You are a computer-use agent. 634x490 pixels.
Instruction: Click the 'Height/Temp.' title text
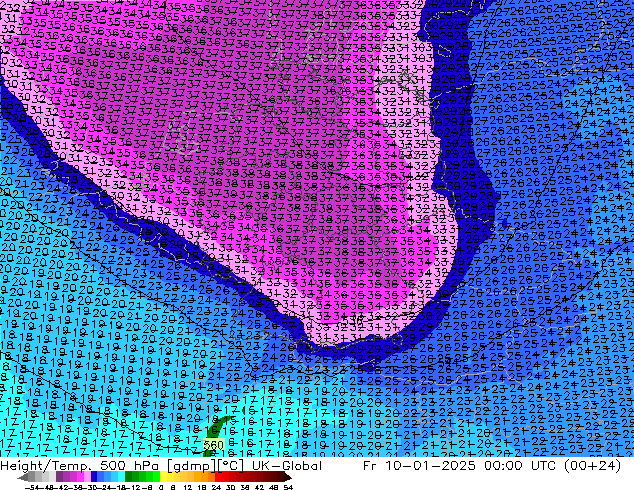coord(48,466)
